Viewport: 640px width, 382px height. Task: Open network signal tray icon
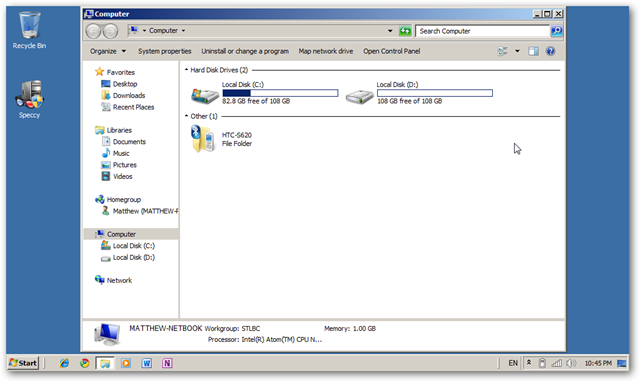coord(556,363)
